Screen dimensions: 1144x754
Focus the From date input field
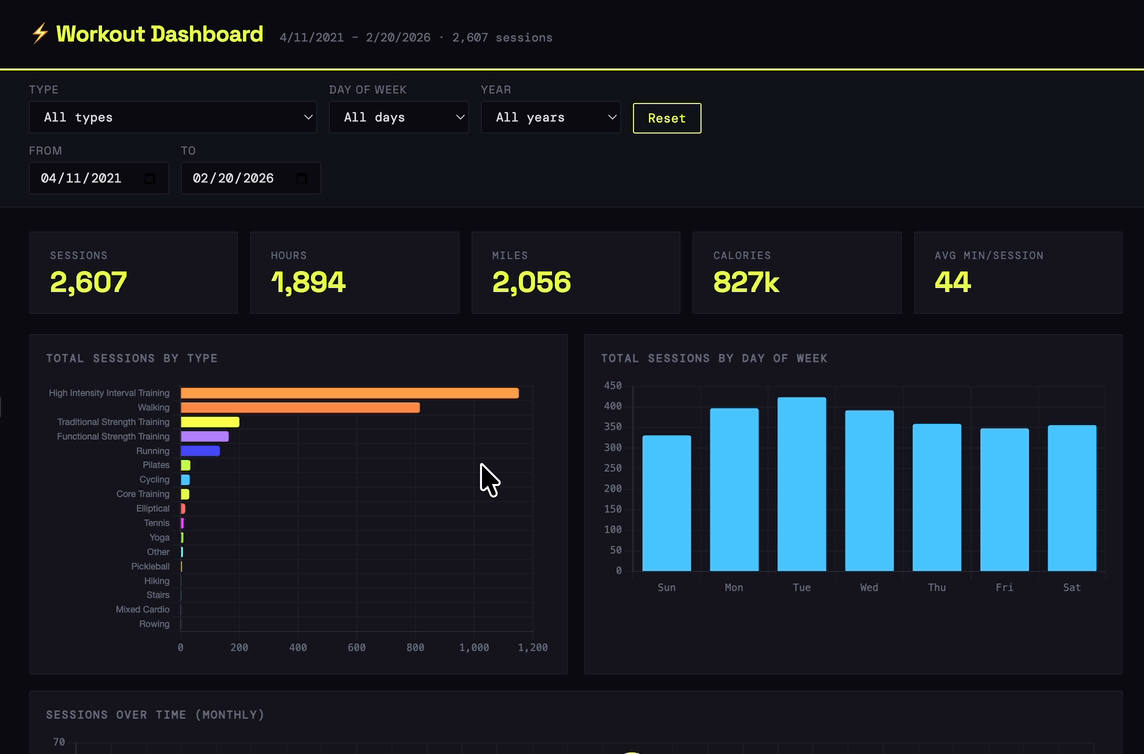pyautogui.click(x=82, y=178)
